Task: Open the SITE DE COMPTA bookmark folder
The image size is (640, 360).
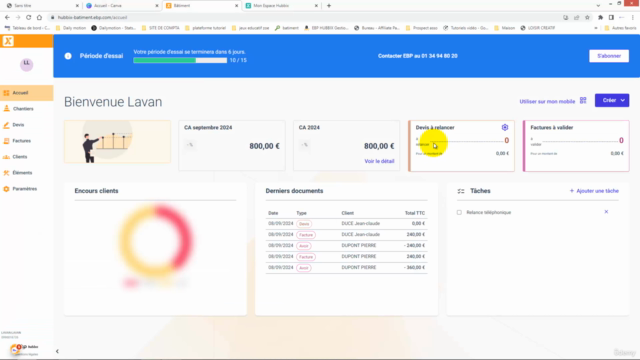Action: coord(160,28)
